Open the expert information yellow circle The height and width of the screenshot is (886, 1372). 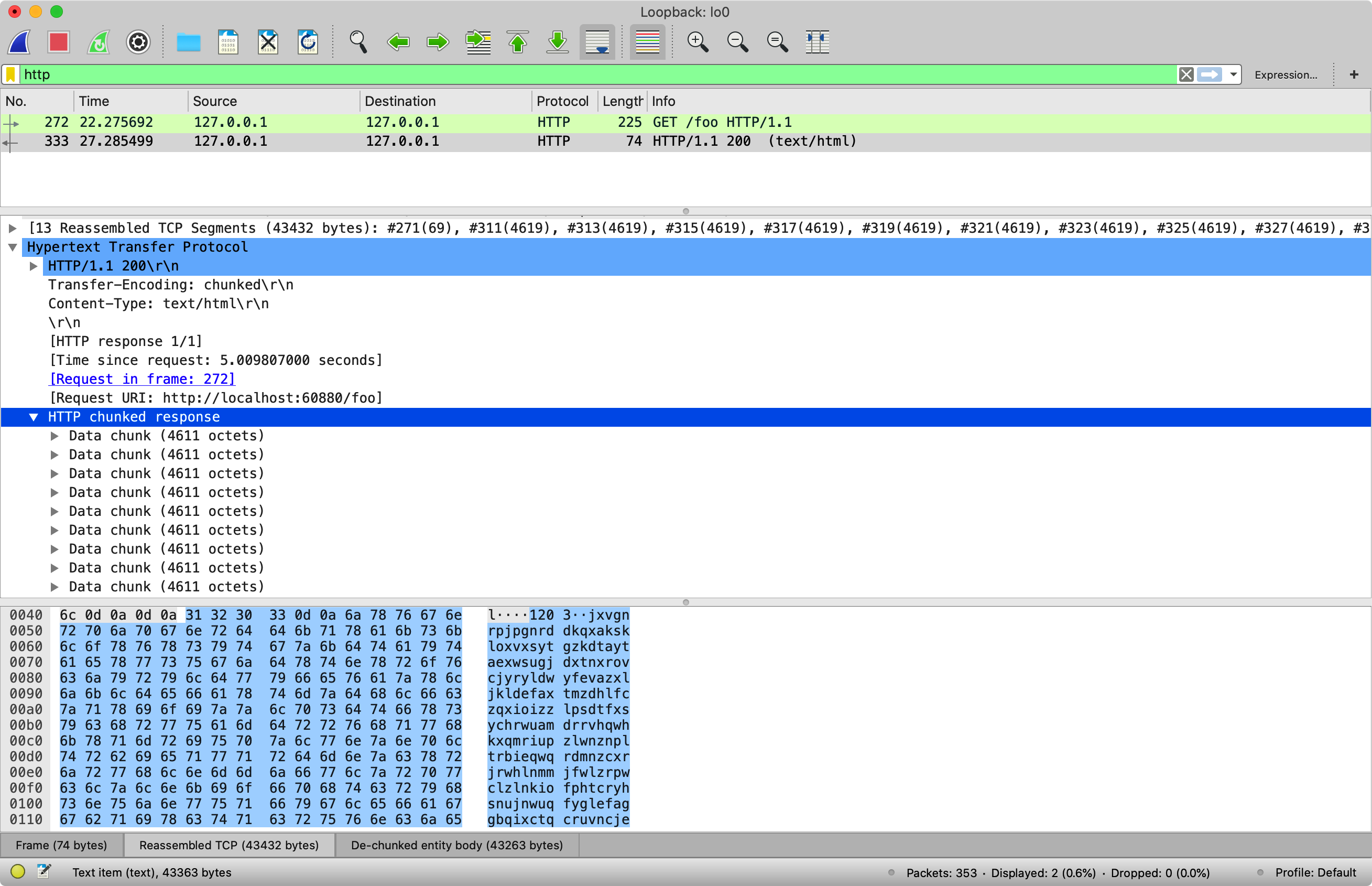[x=18, y=872]
